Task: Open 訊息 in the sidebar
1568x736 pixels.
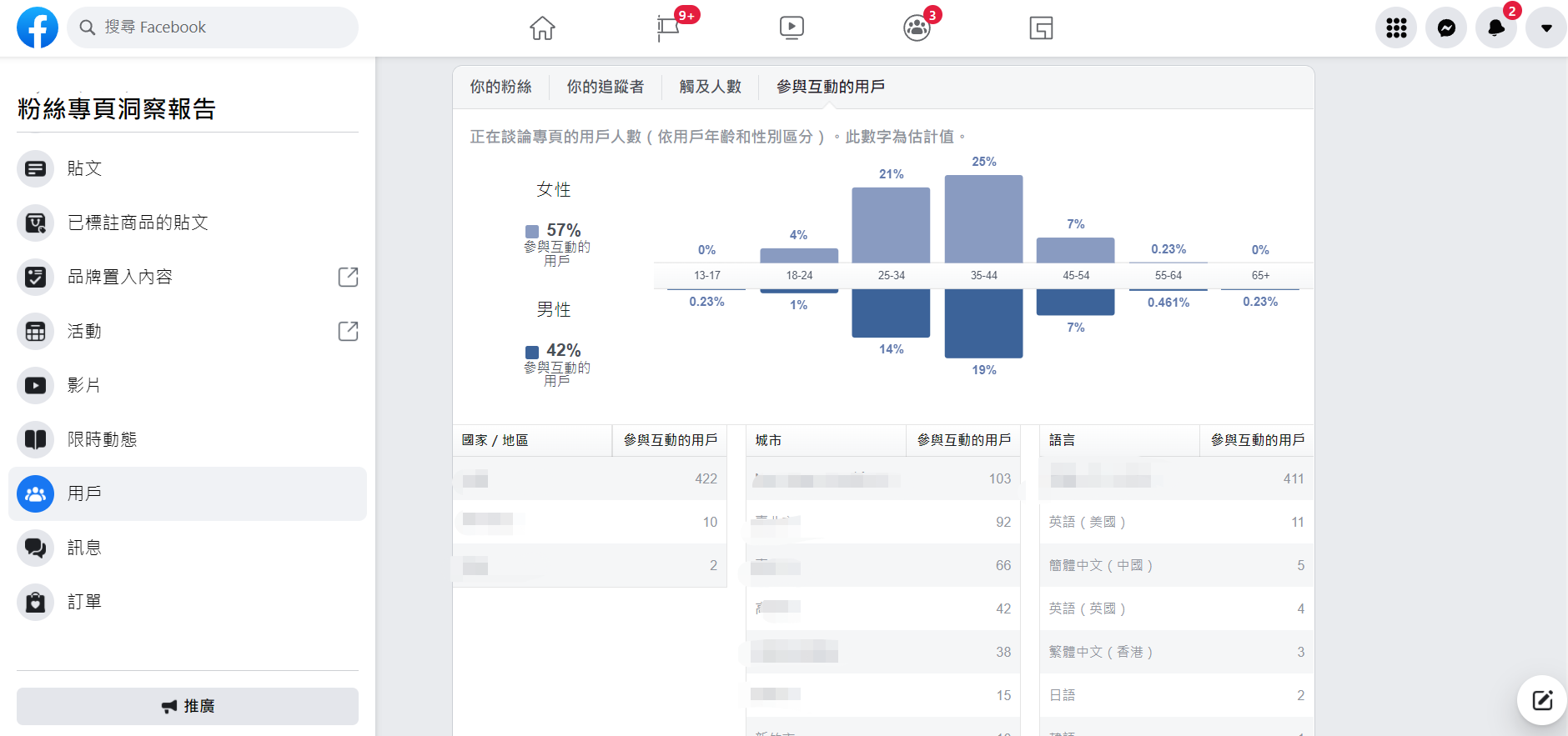Action: click(x=188, y=548)
